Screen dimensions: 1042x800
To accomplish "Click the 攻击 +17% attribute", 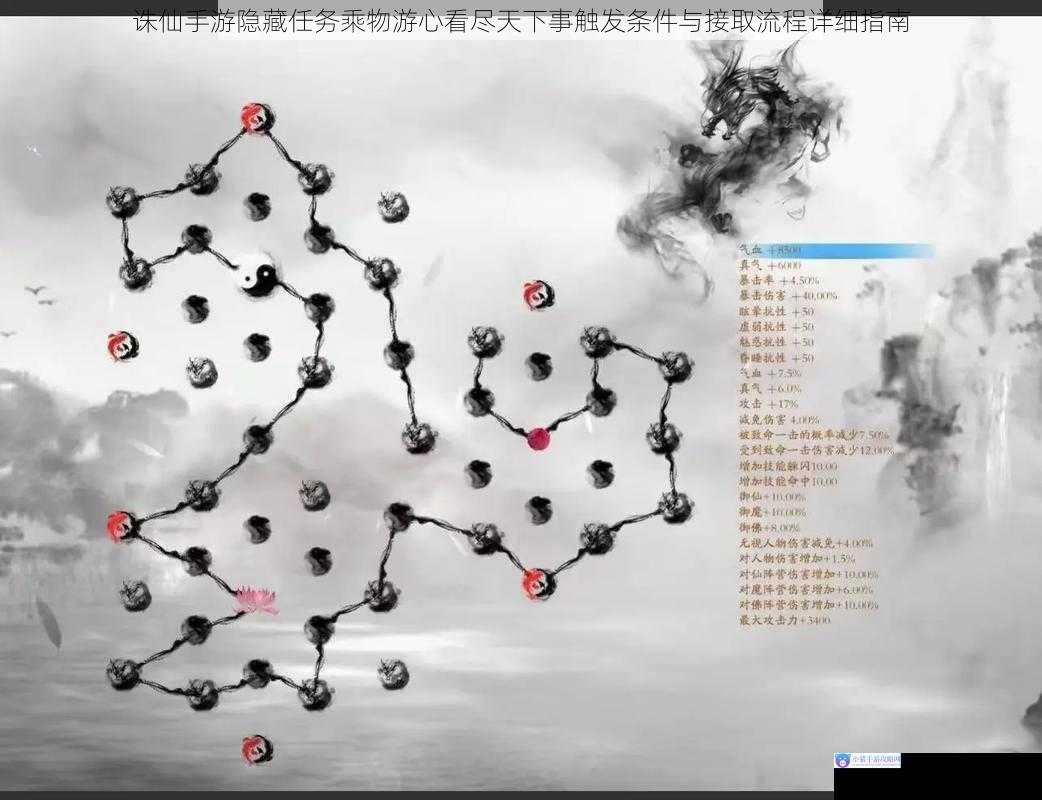I will point(769,404).
